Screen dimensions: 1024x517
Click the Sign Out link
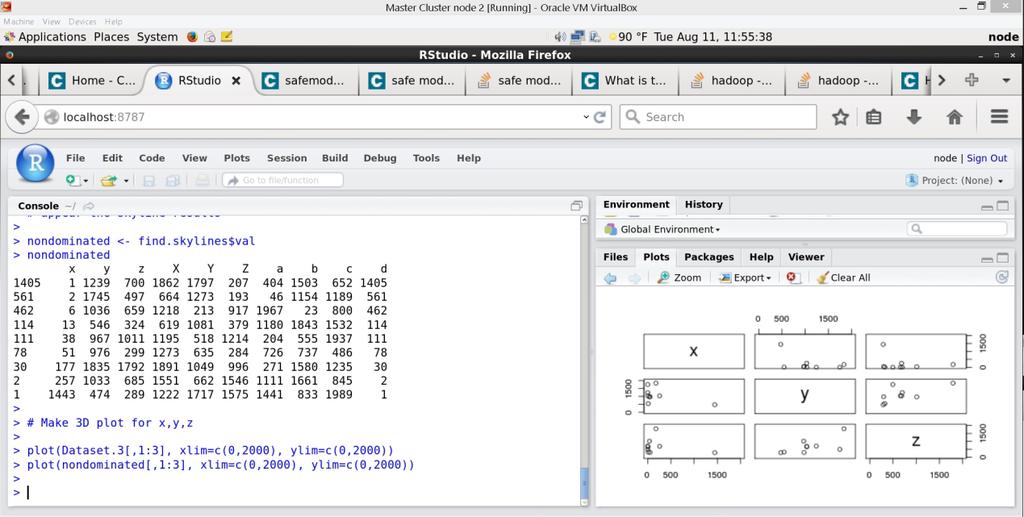click(987, 158)
